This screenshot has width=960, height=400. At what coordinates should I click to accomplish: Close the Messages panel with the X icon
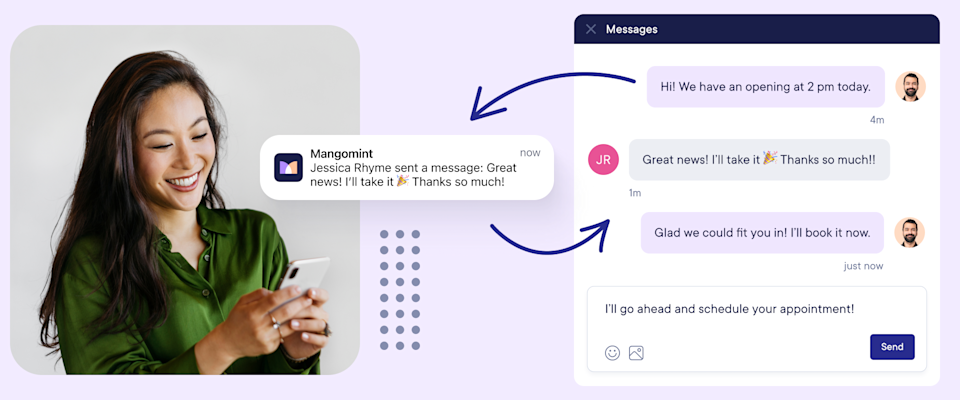(x=591, y=29)
